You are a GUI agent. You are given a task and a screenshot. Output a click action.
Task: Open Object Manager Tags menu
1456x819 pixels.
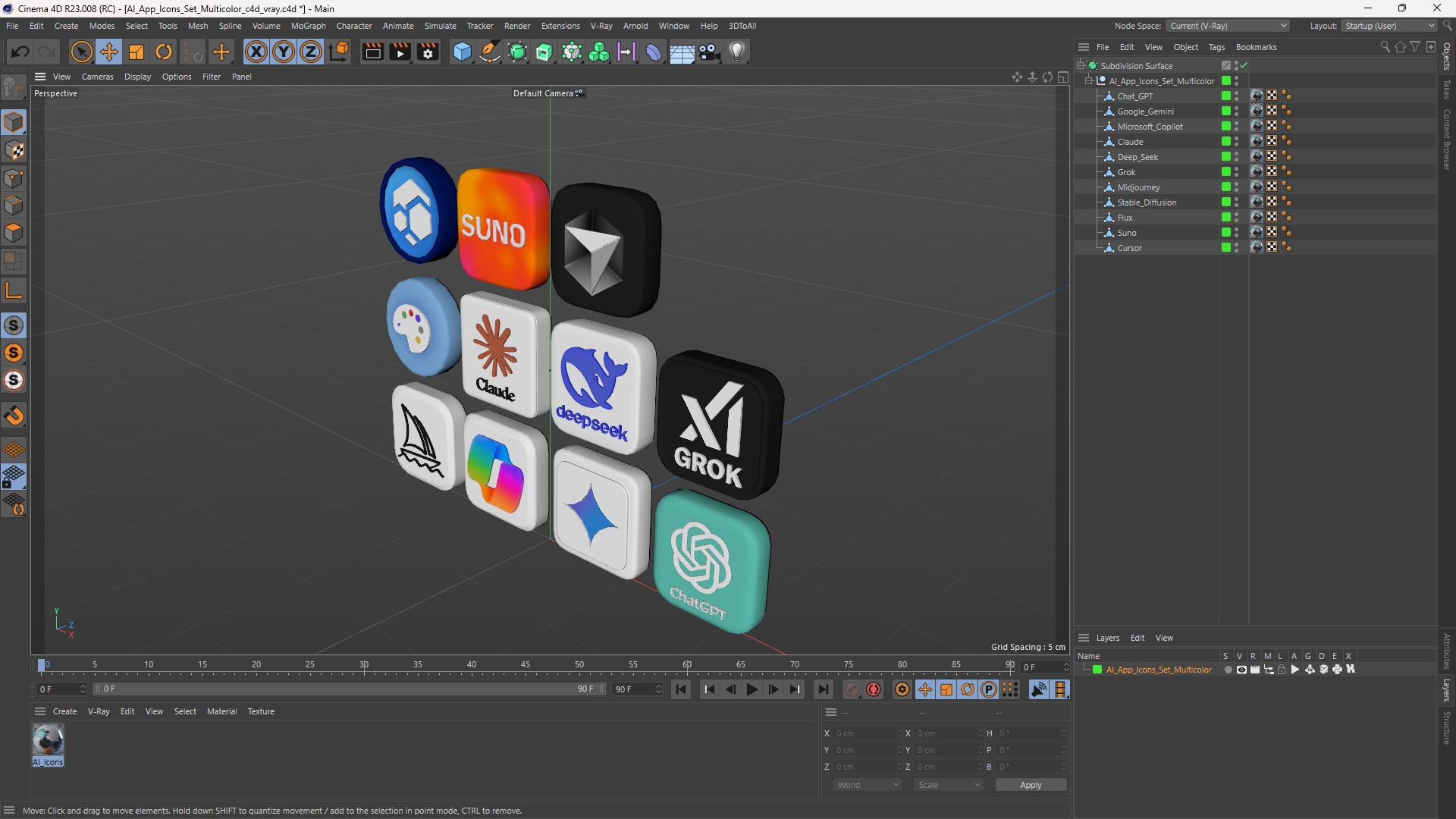tap(1216, 47)
